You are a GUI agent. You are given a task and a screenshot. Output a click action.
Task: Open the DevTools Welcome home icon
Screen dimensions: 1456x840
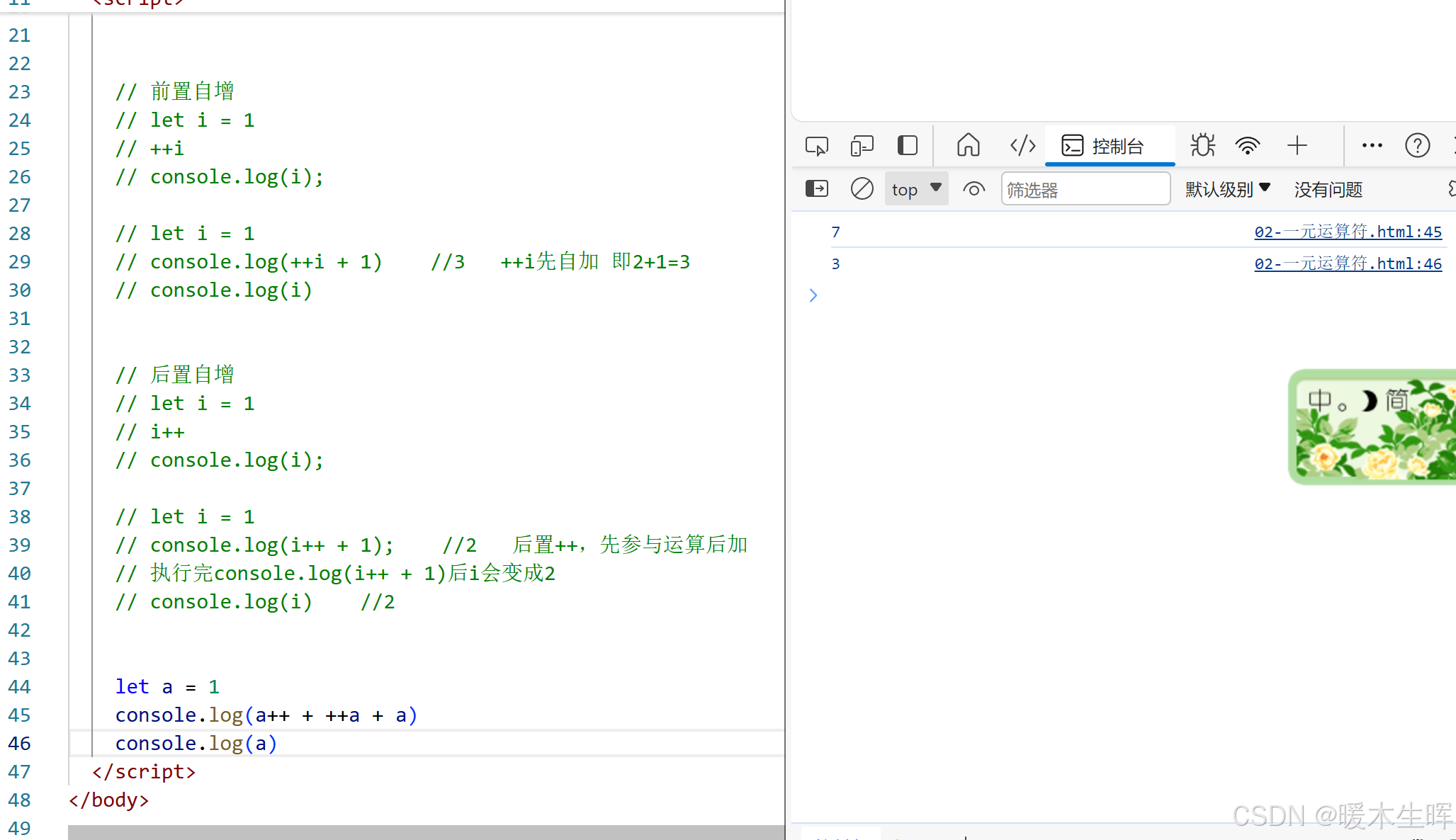click(968, 146)
